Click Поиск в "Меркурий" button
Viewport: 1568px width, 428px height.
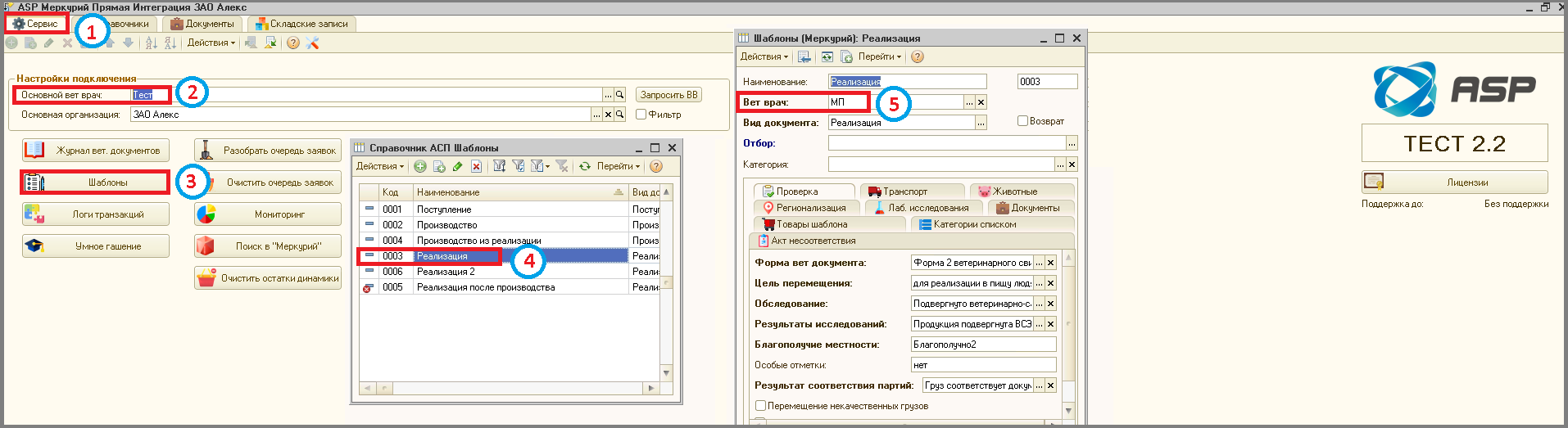[268, 246]
